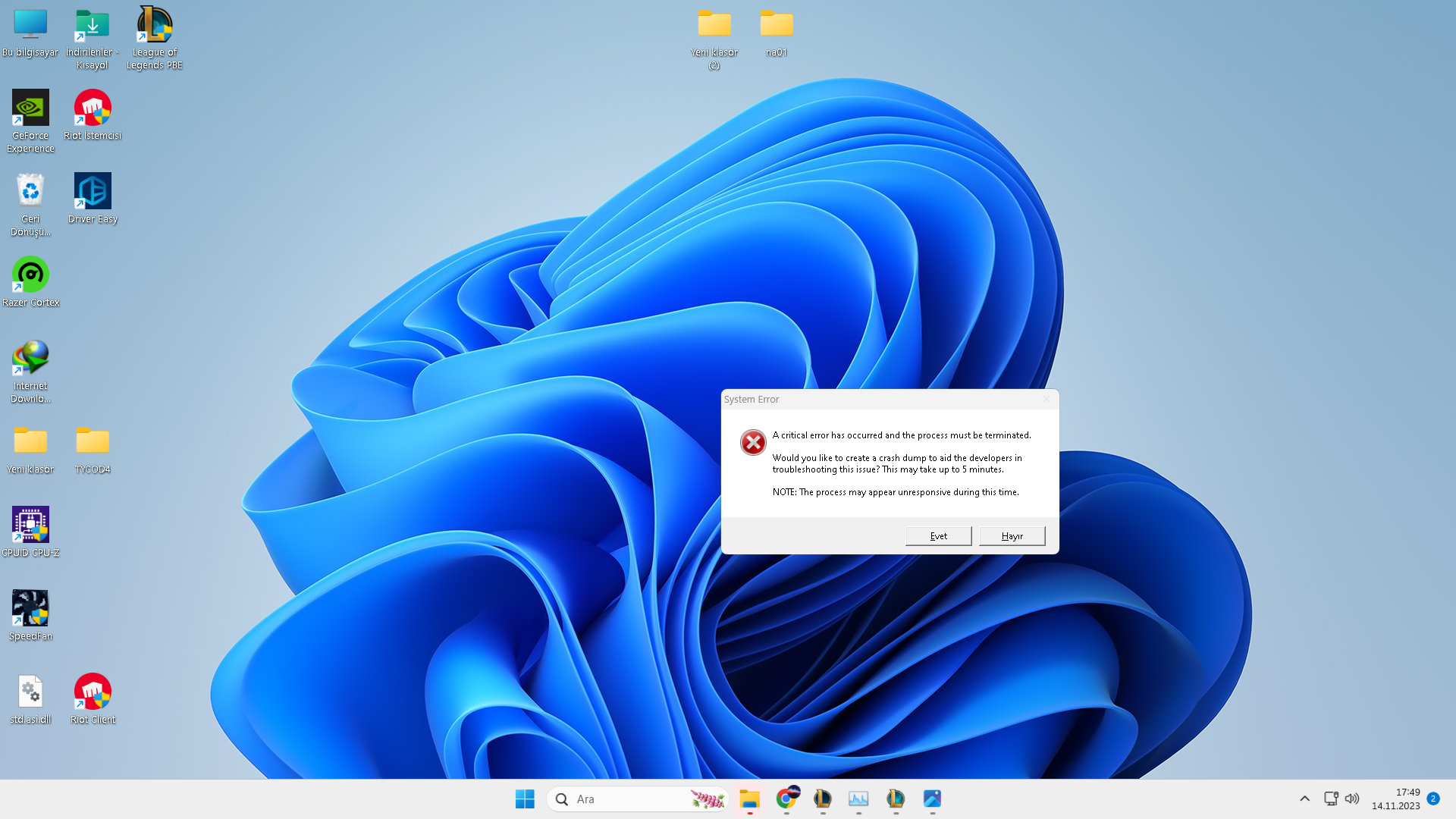Open the notification count badge
Screen dimensions: 1456x819
pos(1433,799)
